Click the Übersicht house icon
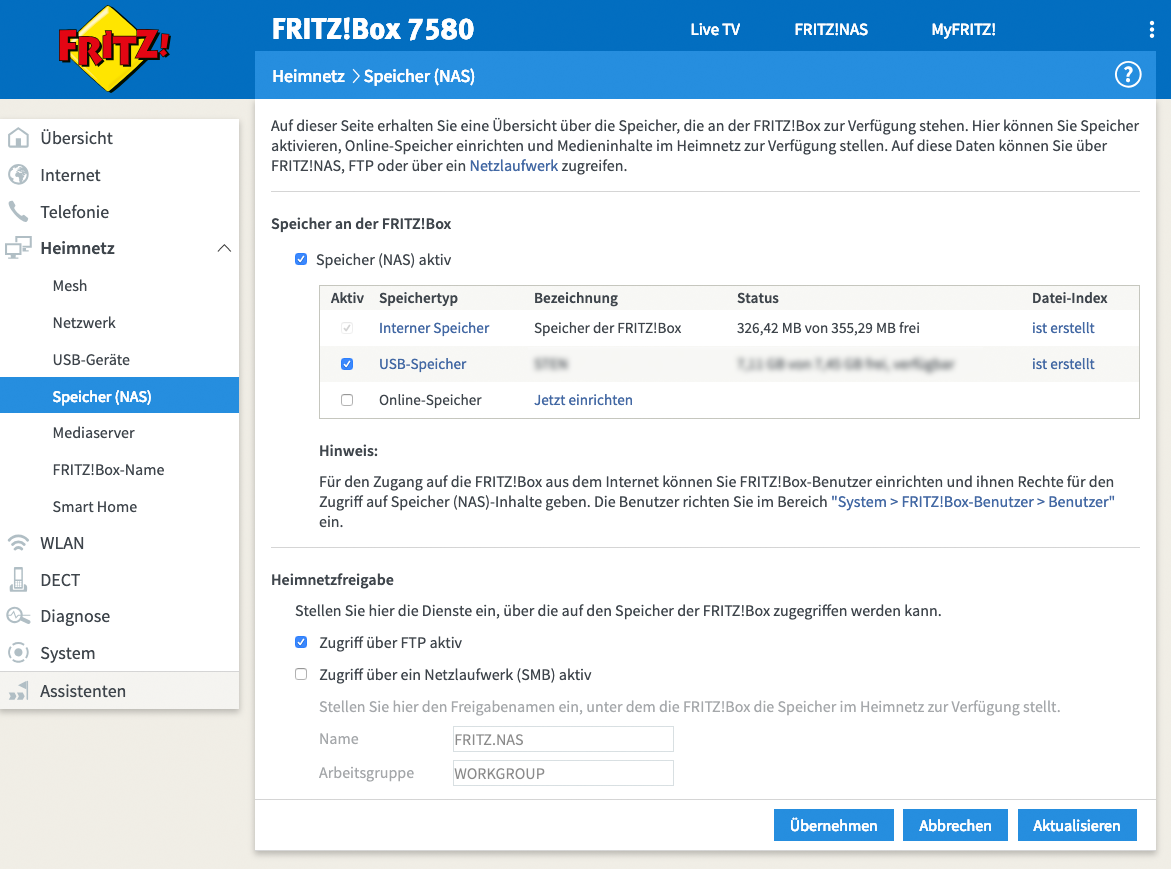Image resolution: width=1171 pixels, height=869 pixels. [18, 138]
